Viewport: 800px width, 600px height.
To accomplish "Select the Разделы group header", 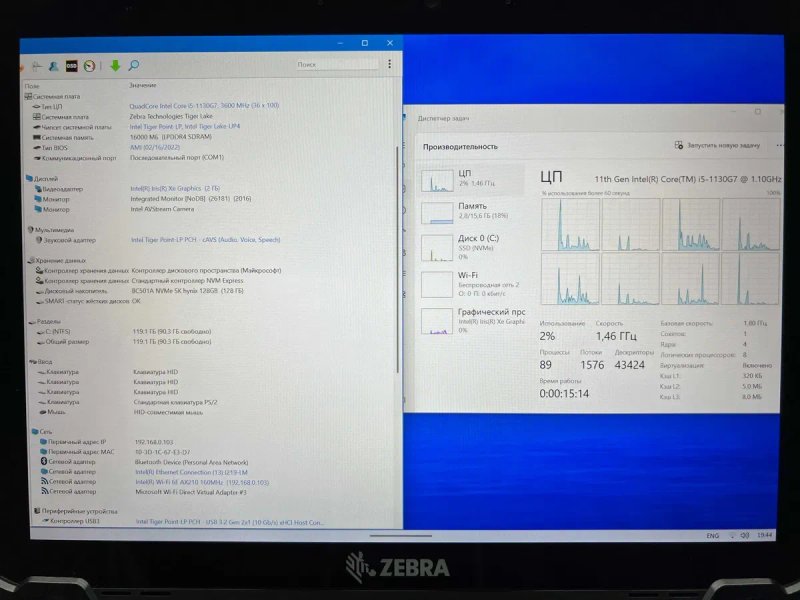I will pos(45,321).
